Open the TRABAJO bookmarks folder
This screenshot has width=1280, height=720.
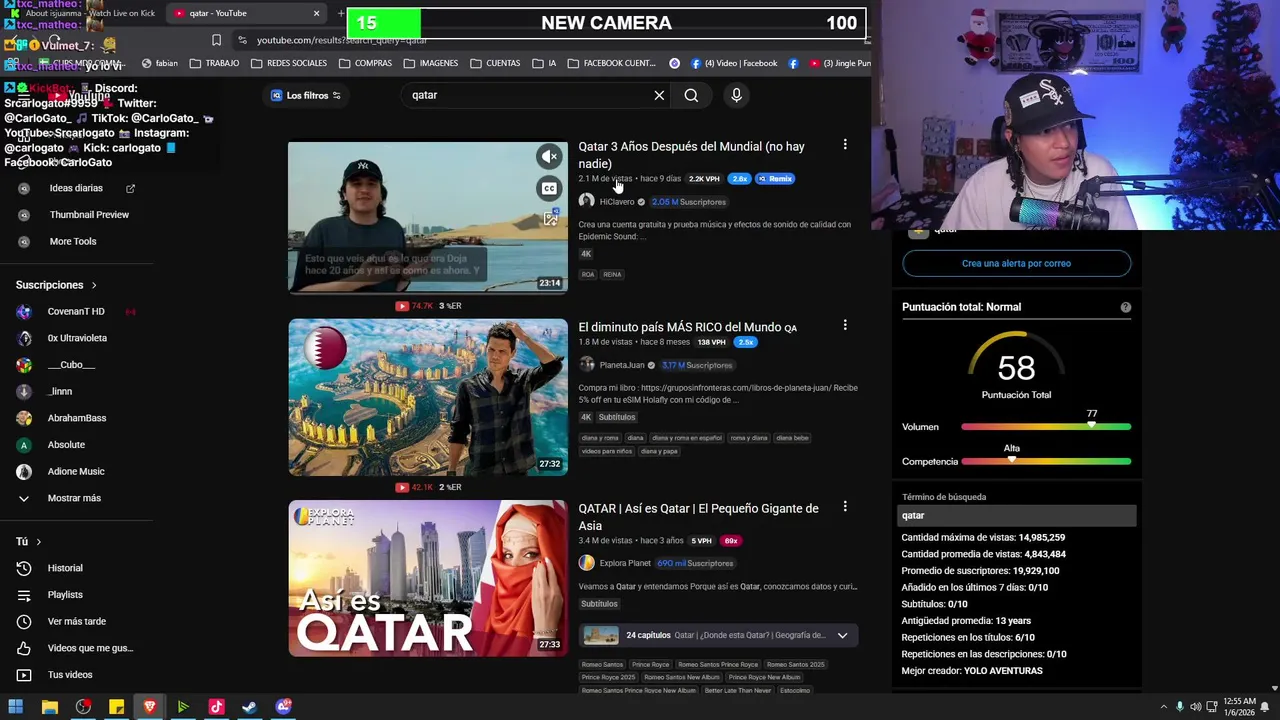tap(214, 63)
